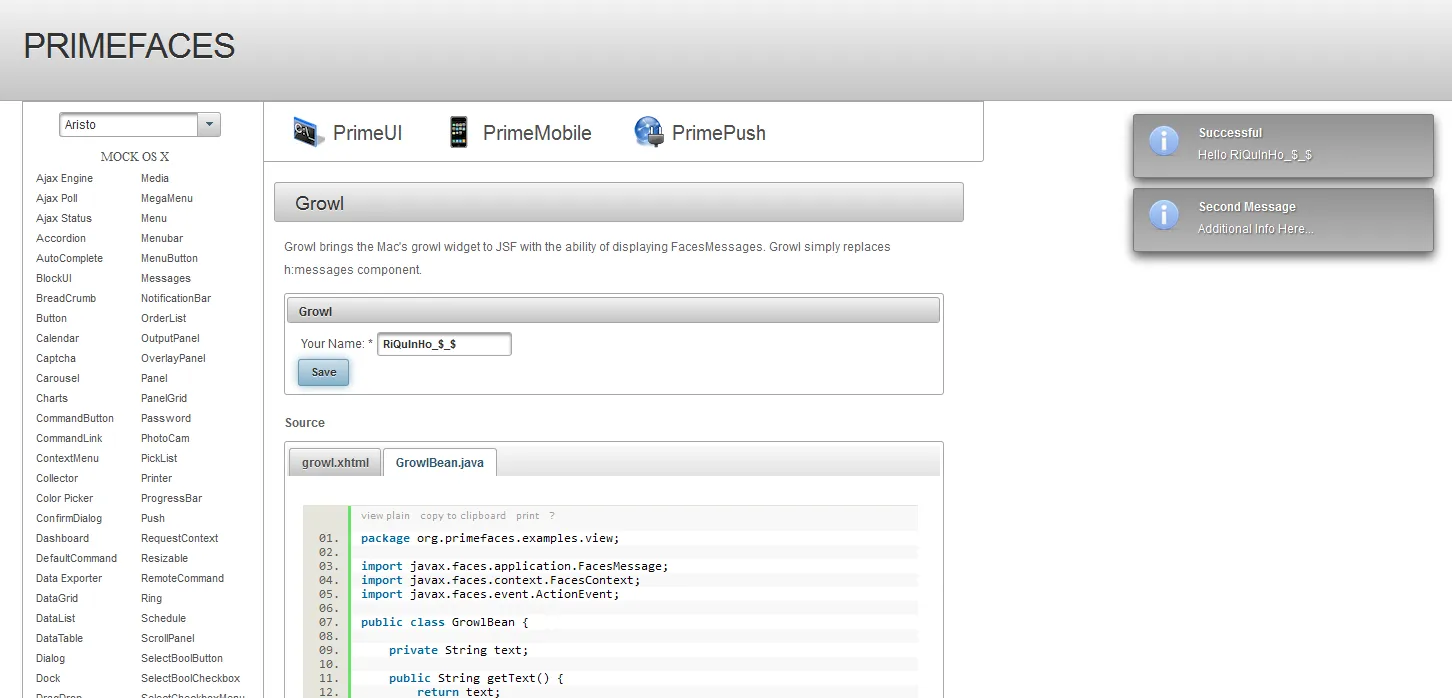Open the Color Picker demo
The height and width of the screenshot is (698, 1452).
[x=65, y=498]
